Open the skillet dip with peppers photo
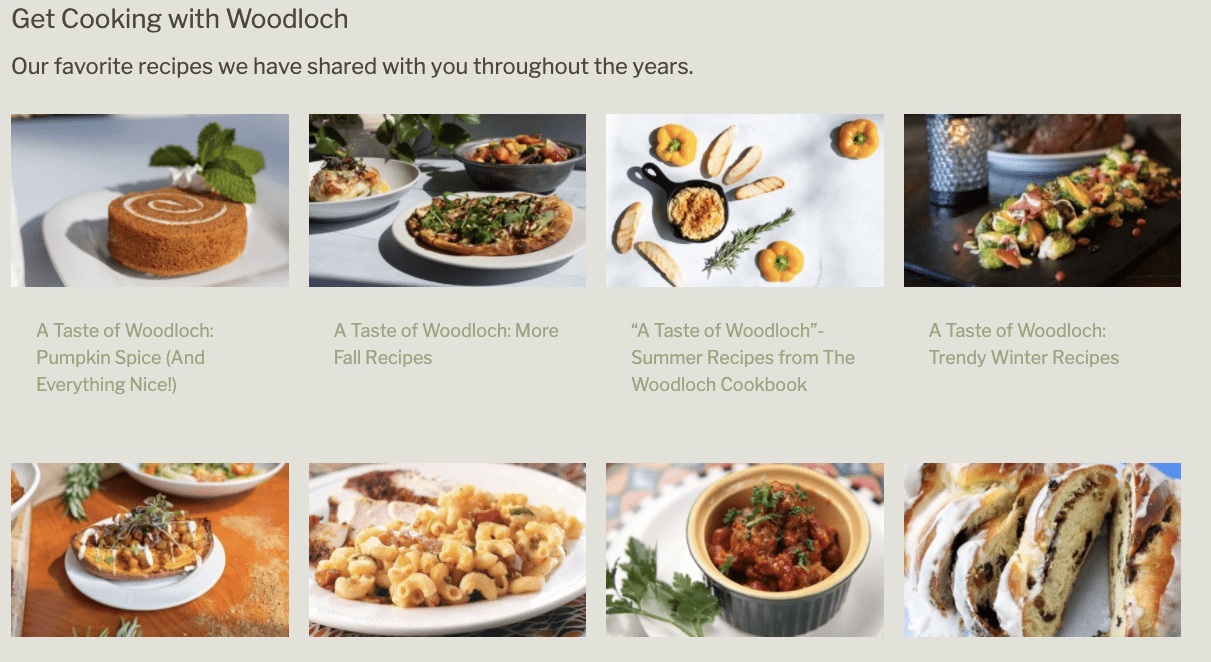The width and height of the screenshot is (1211, 662). pyautogui.click(x=745, y=200)
